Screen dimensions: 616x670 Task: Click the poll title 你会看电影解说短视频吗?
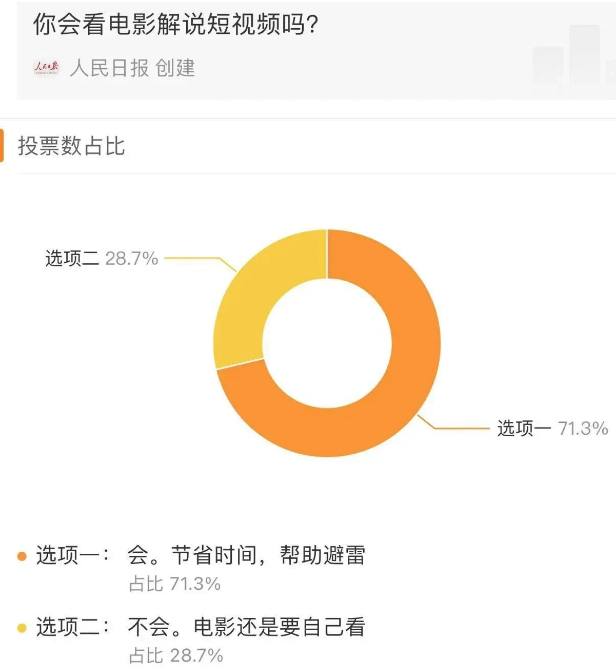point(176,24)
